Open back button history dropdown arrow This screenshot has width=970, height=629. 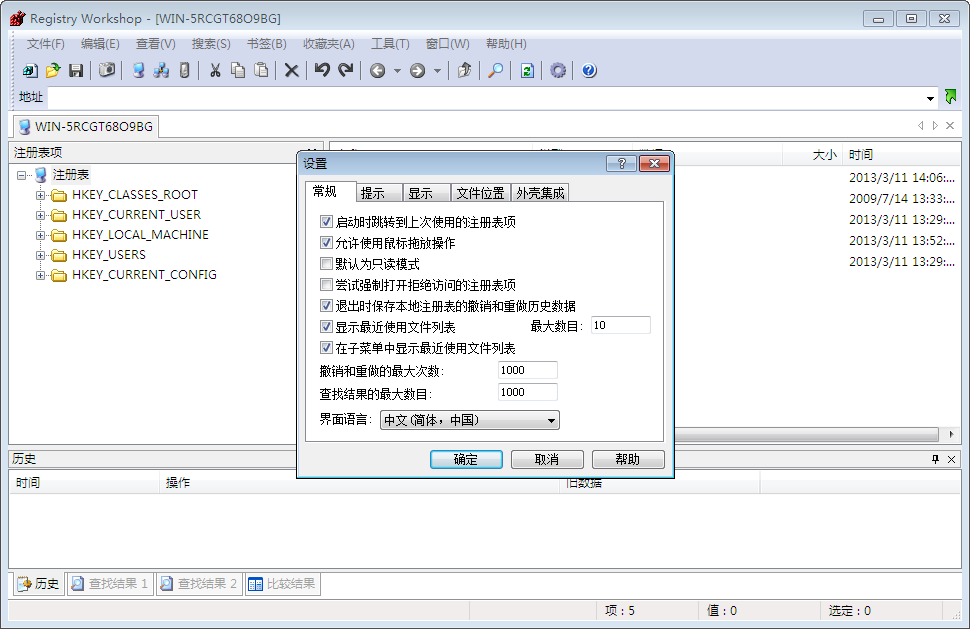(x=397, y=71)
